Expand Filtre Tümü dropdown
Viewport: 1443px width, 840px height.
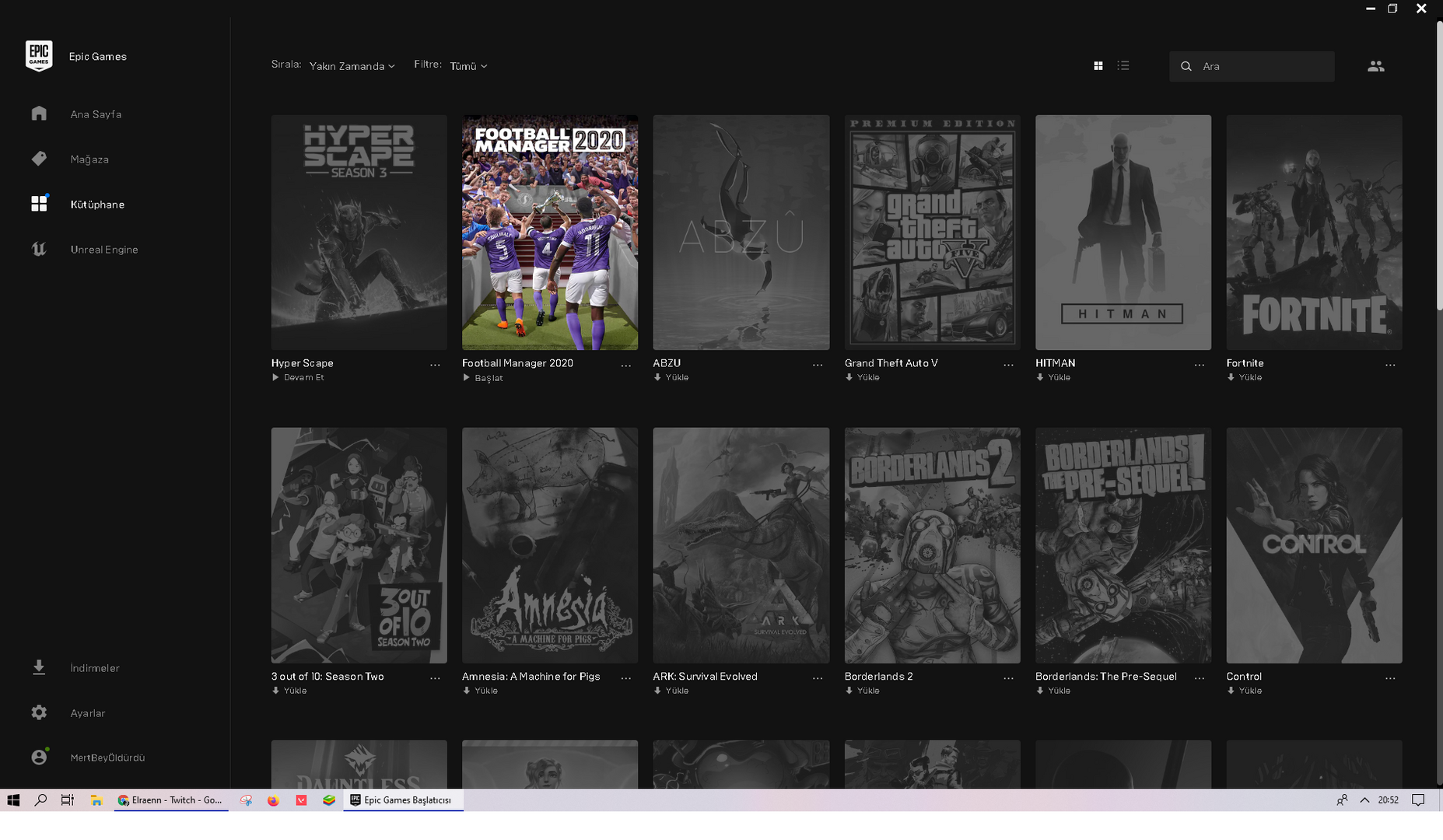point(468,66)
